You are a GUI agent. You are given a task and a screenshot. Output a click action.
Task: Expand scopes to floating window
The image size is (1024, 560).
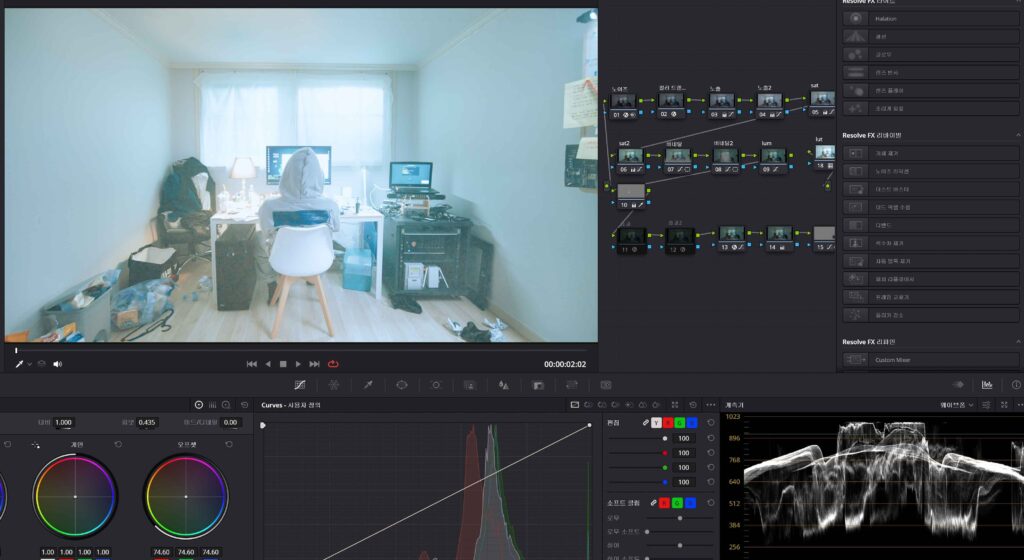point(1004,405)
